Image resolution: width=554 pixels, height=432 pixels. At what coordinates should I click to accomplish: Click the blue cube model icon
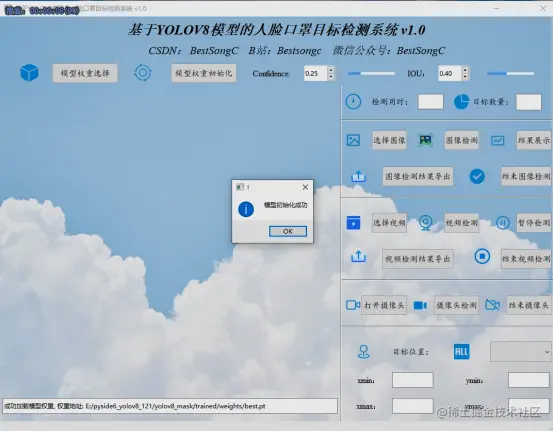click(29, 73)
